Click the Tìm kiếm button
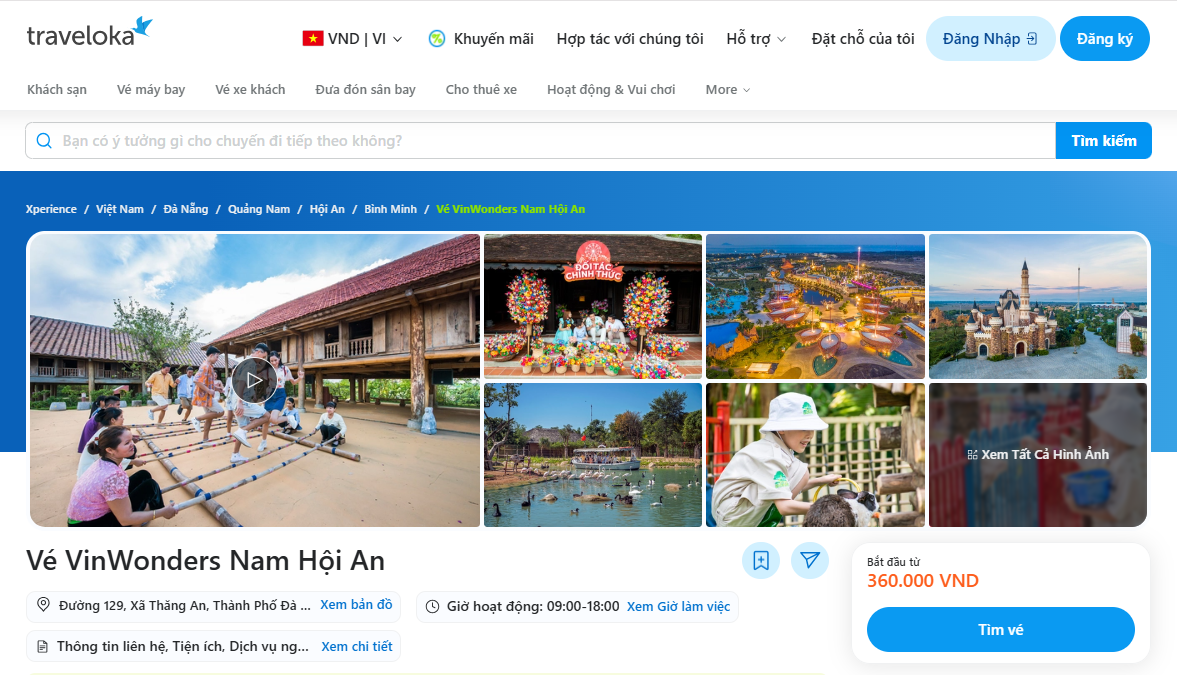Image resolution: width=1177 pixels, height=675 pixels. 1103,140
